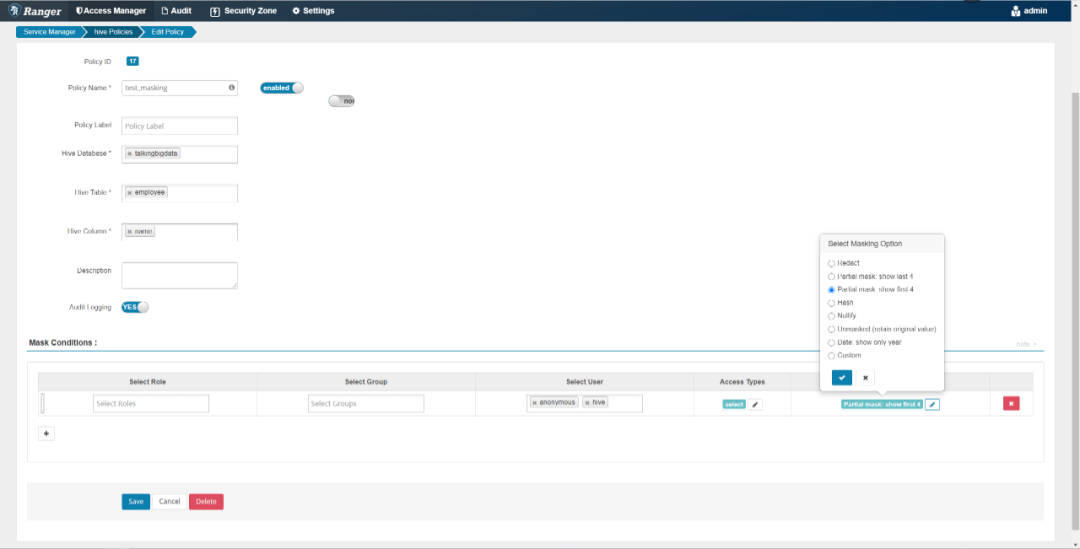1080x549 pixels.
Task: Click the Policy Name input field
Action: coord(179,88)
